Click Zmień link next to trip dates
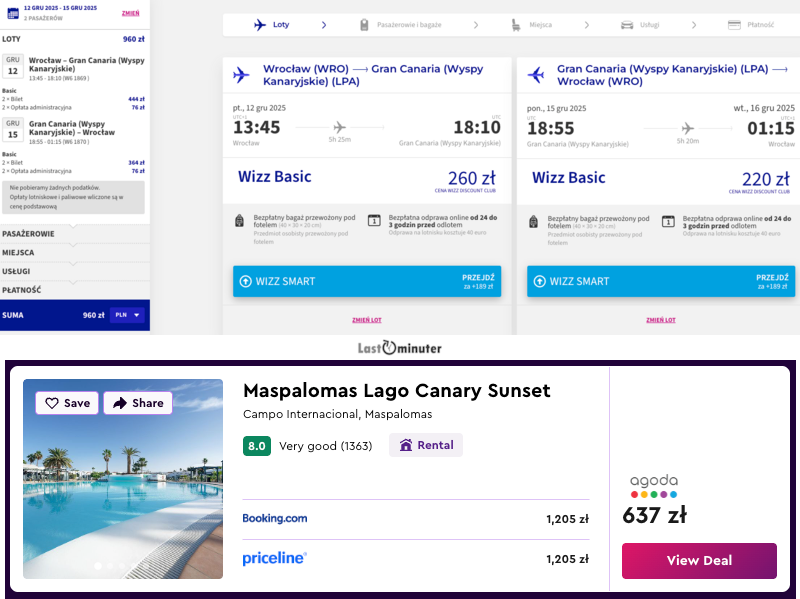The height and width of the screenshot is (599, 800). coord(130,13)
